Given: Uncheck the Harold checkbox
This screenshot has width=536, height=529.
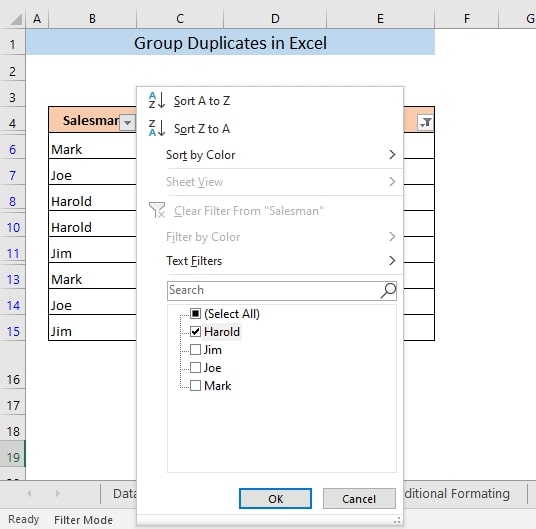Looking at the screenshot, I should [x=196, y=331].
